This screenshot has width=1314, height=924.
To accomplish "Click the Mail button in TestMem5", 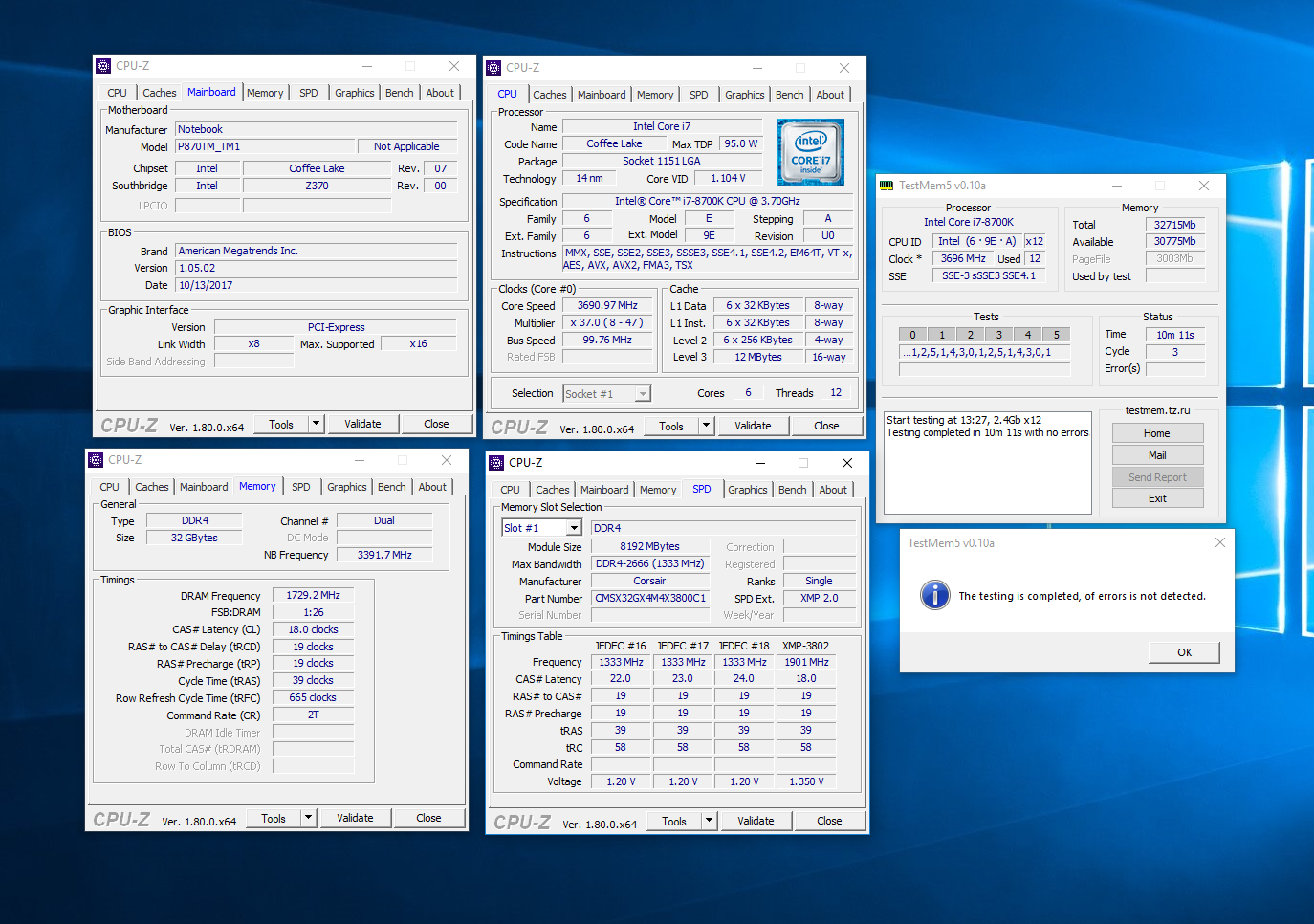I will coord(1157,455).
